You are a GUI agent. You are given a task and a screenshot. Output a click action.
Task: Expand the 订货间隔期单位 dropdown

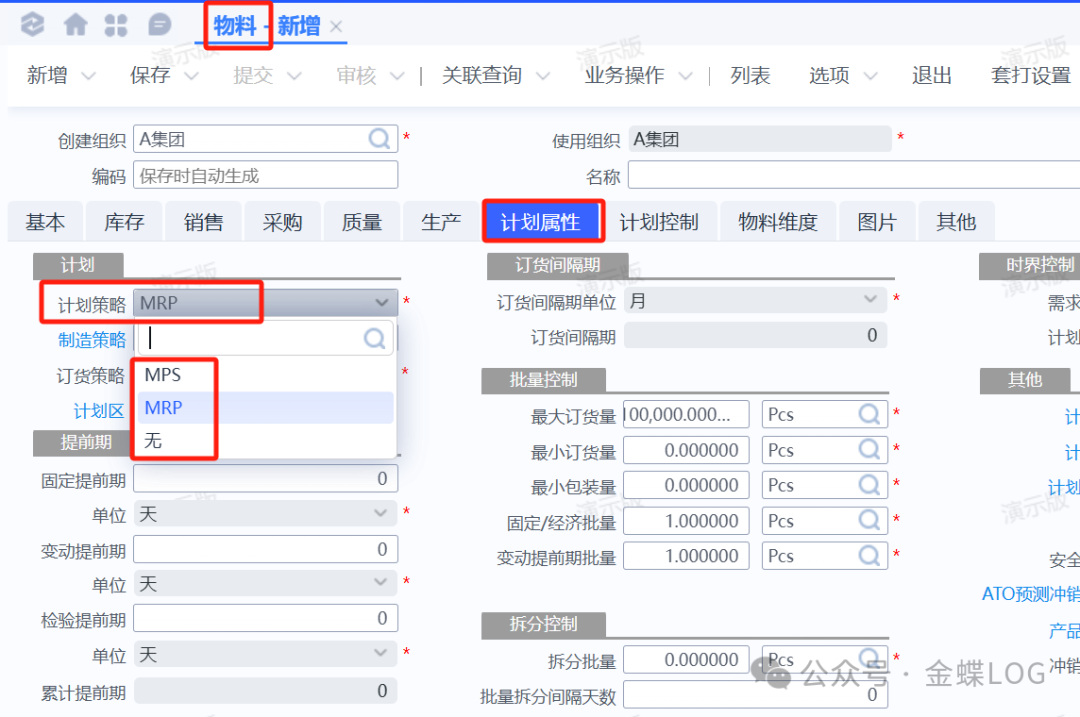click(x=869, y=300)
